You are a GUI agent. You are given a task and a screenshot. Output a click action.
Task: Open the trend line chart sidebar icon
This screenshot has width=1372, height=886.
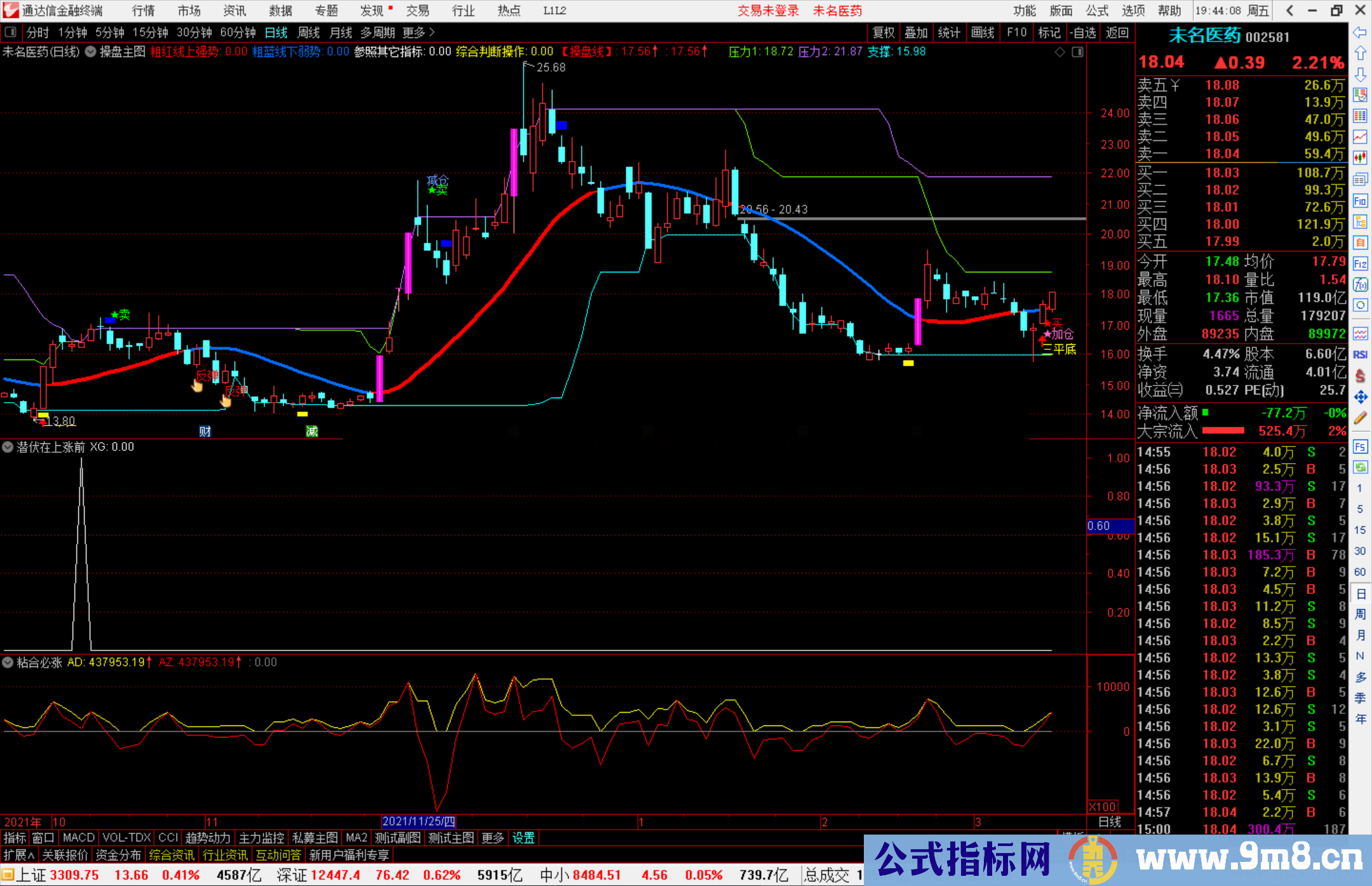[x=1360, y=137]
